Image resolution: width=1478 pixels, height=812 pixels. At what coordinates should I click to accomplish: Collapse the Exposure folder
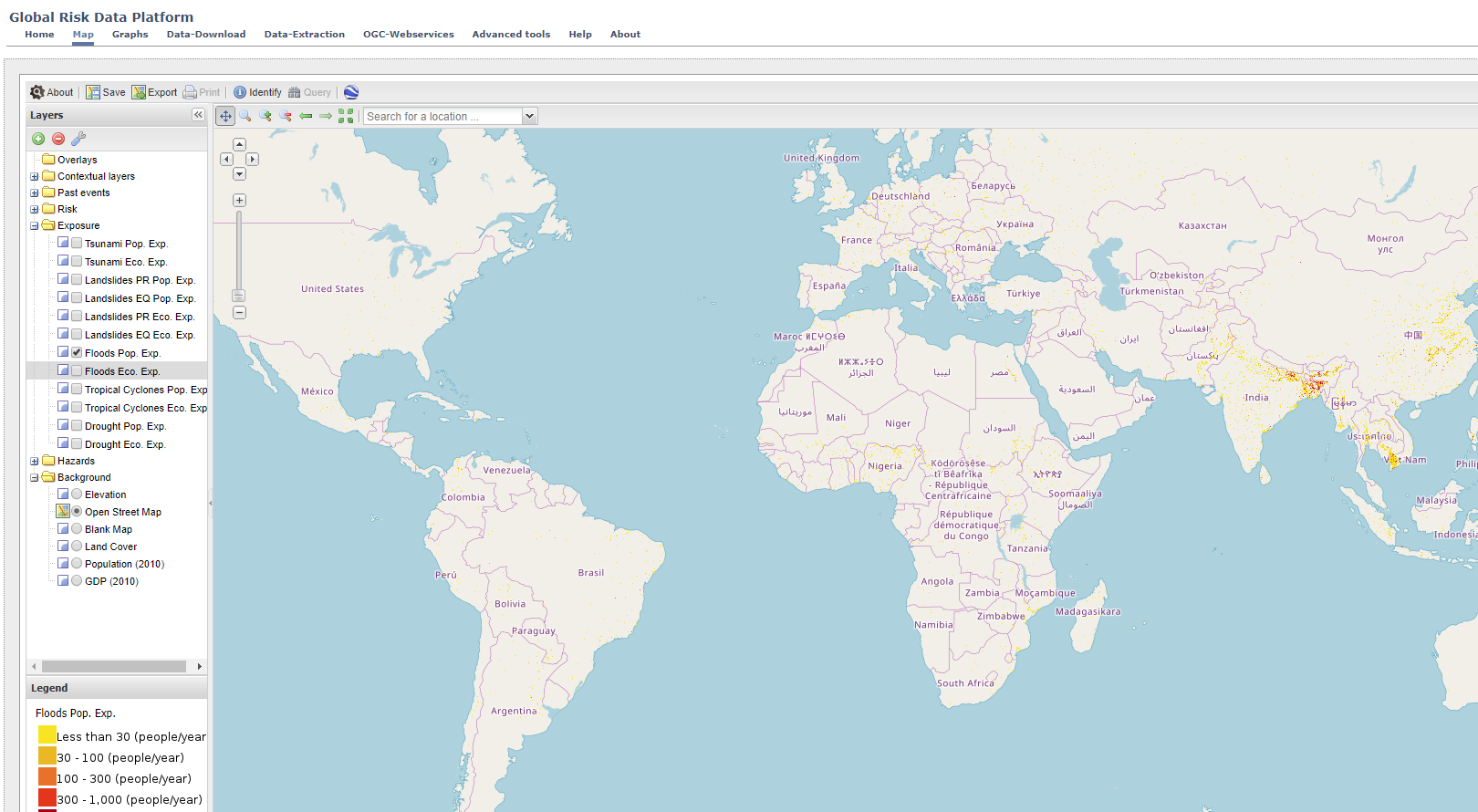pos(35,225)
